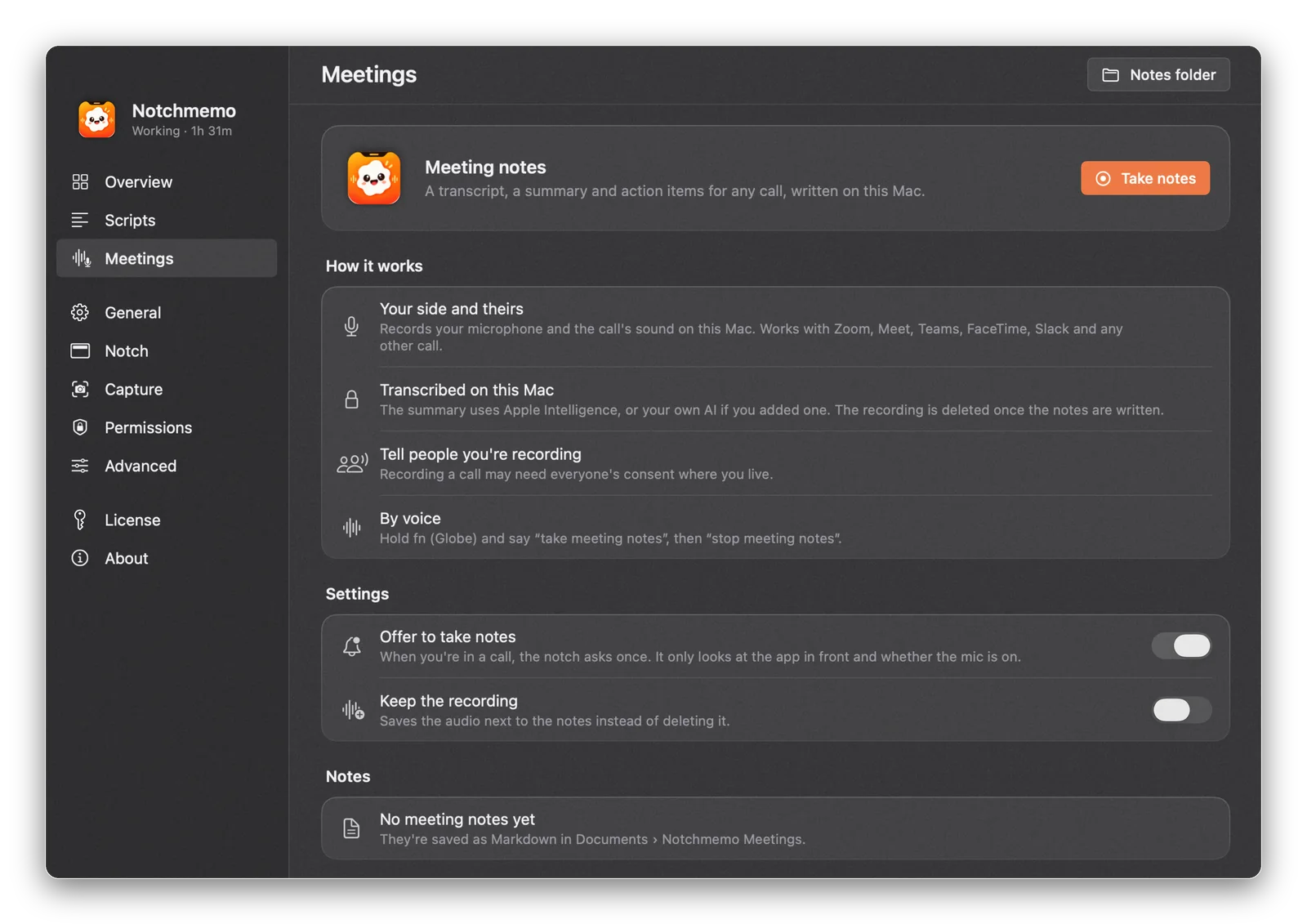
Task: Show the Permissions page
Action: (167, 427)
